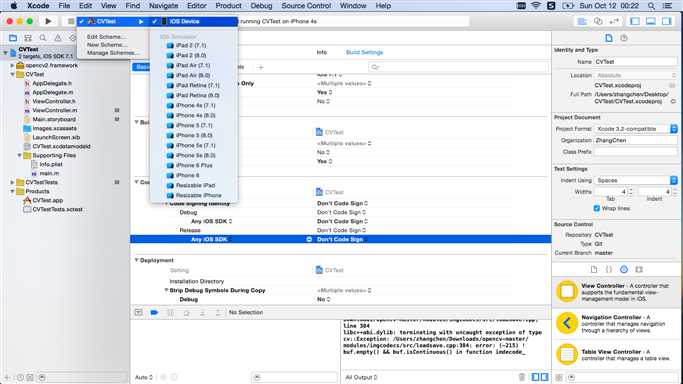
Task: Open the Code Snippet library
Action: click(x=609, y=269)
